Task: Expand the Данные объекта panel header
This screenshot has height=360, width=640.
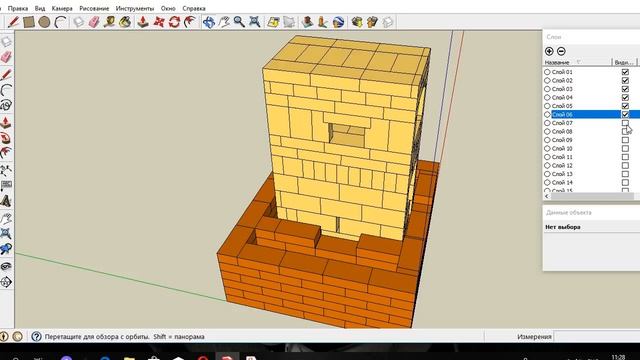Action: pos(591,213)
